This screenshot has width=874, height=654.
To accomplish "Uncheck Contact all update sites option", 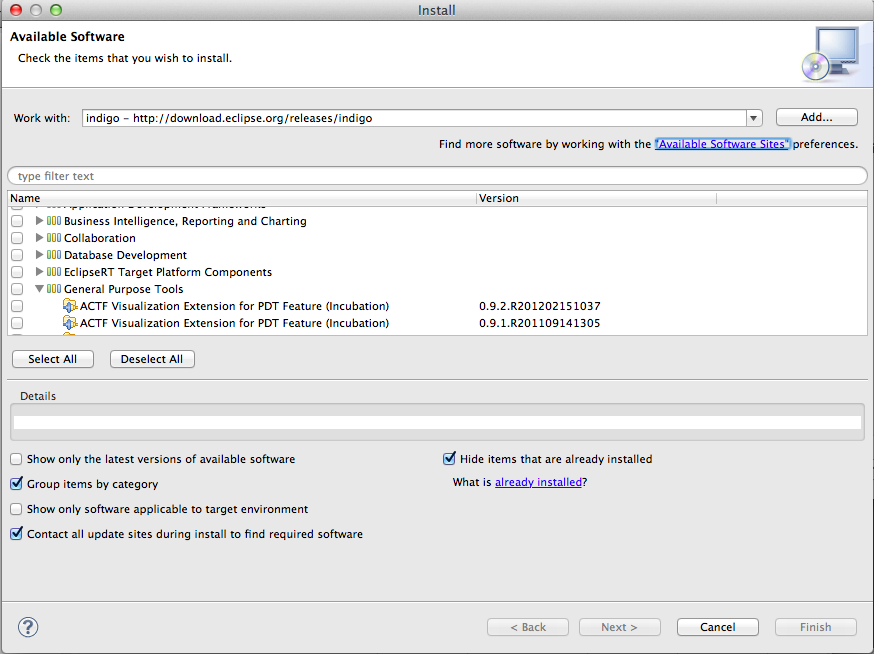I will 16,534.
